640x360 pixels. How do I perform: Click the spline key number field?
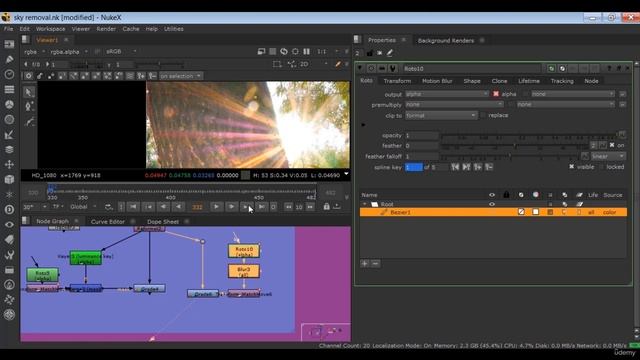click(x=414, y=167)
